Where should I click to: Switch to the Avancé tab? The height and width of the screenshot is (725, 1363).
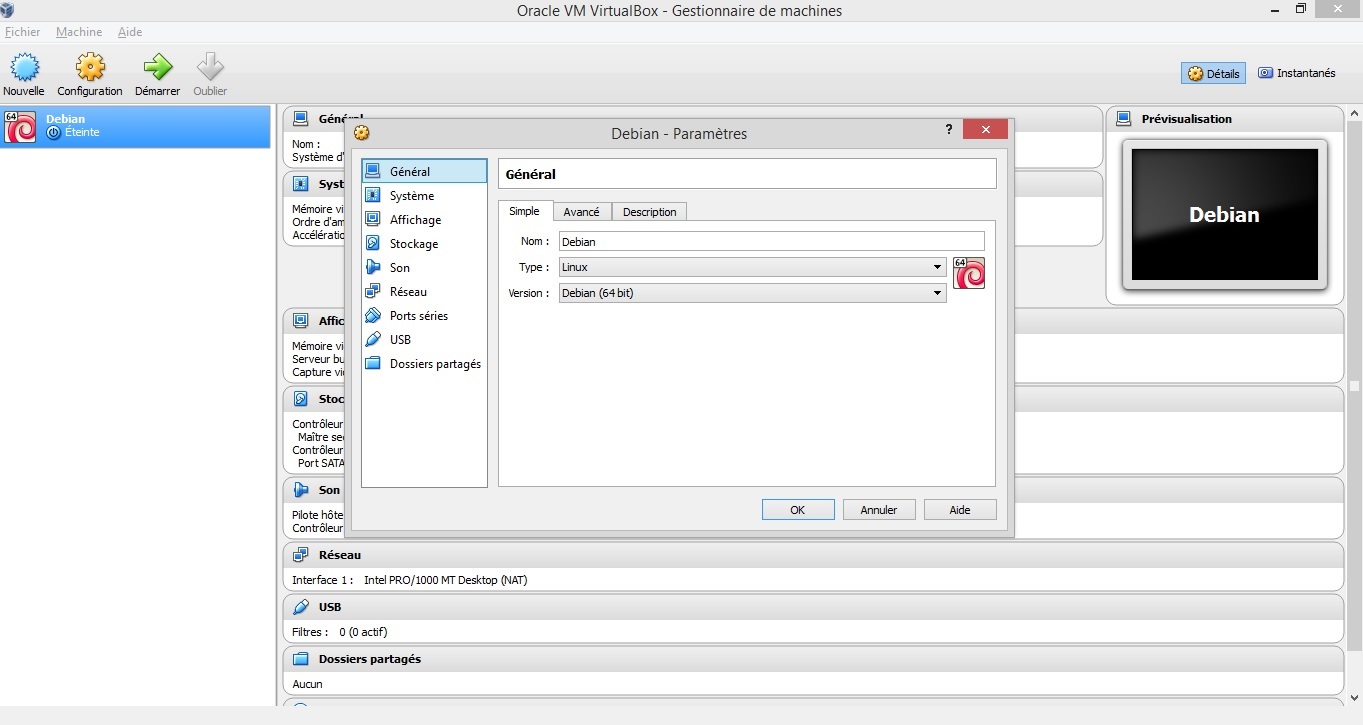tap(582, 212)
